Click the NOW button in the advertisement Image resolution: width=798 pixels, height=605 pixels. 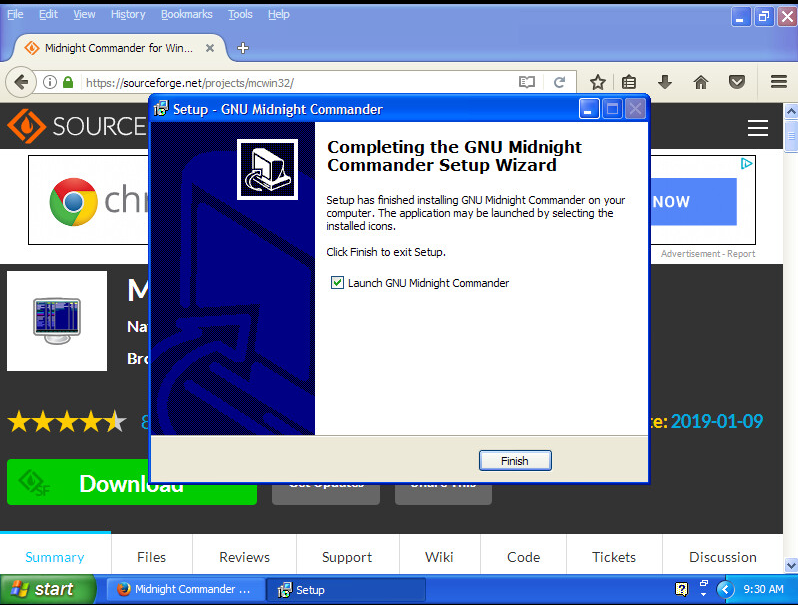pyautogui.click(x=694, y=201)
